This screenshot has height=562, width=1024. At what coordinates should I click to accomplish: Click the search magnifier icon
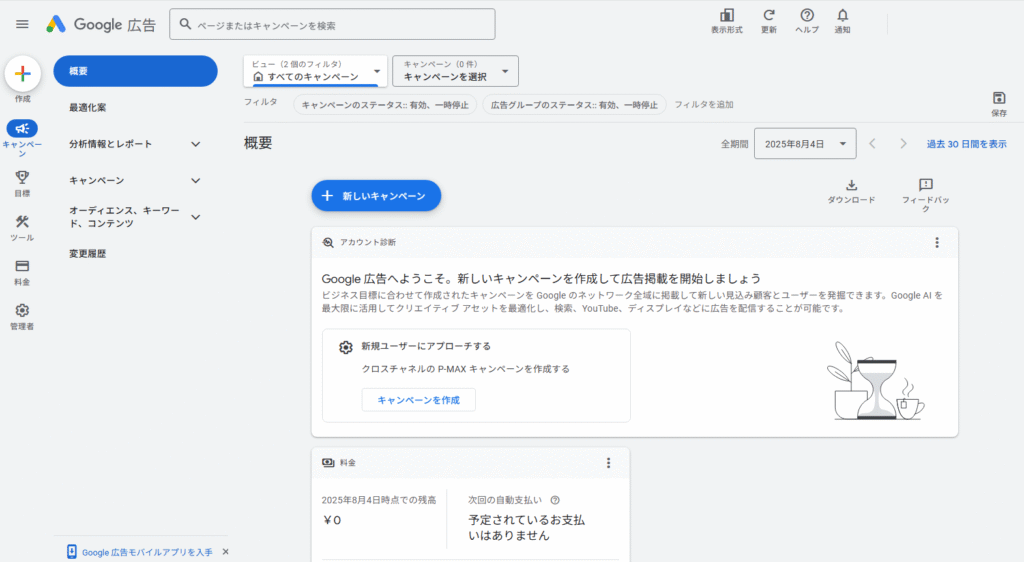[185, 24]
